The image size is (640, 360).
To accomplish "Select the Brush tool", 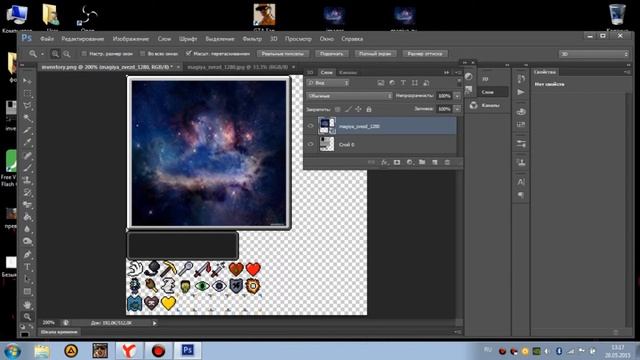I will click(27, 168).
